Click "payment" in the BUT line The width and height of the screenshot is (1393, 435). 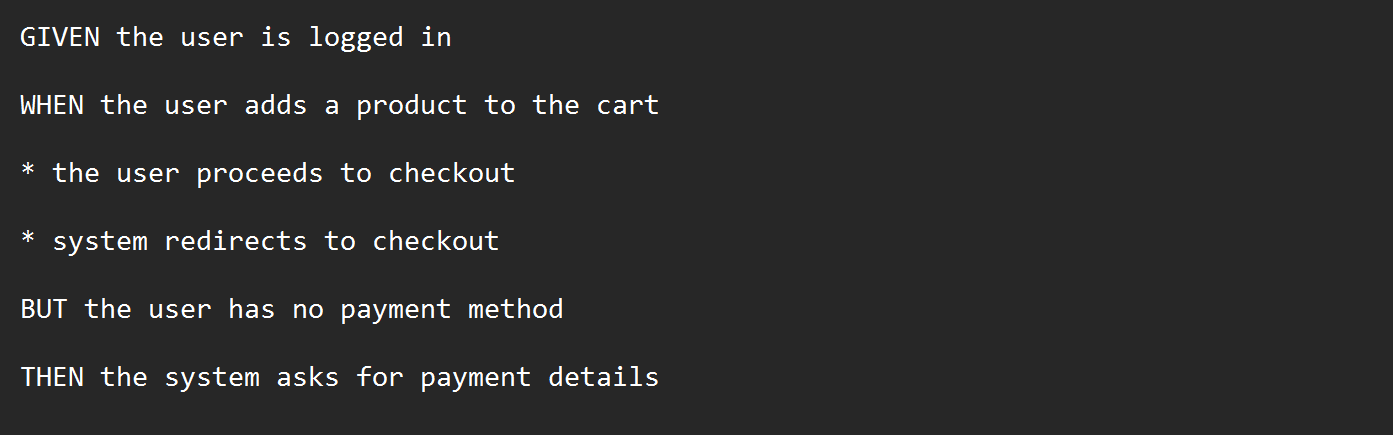[395, 310]
